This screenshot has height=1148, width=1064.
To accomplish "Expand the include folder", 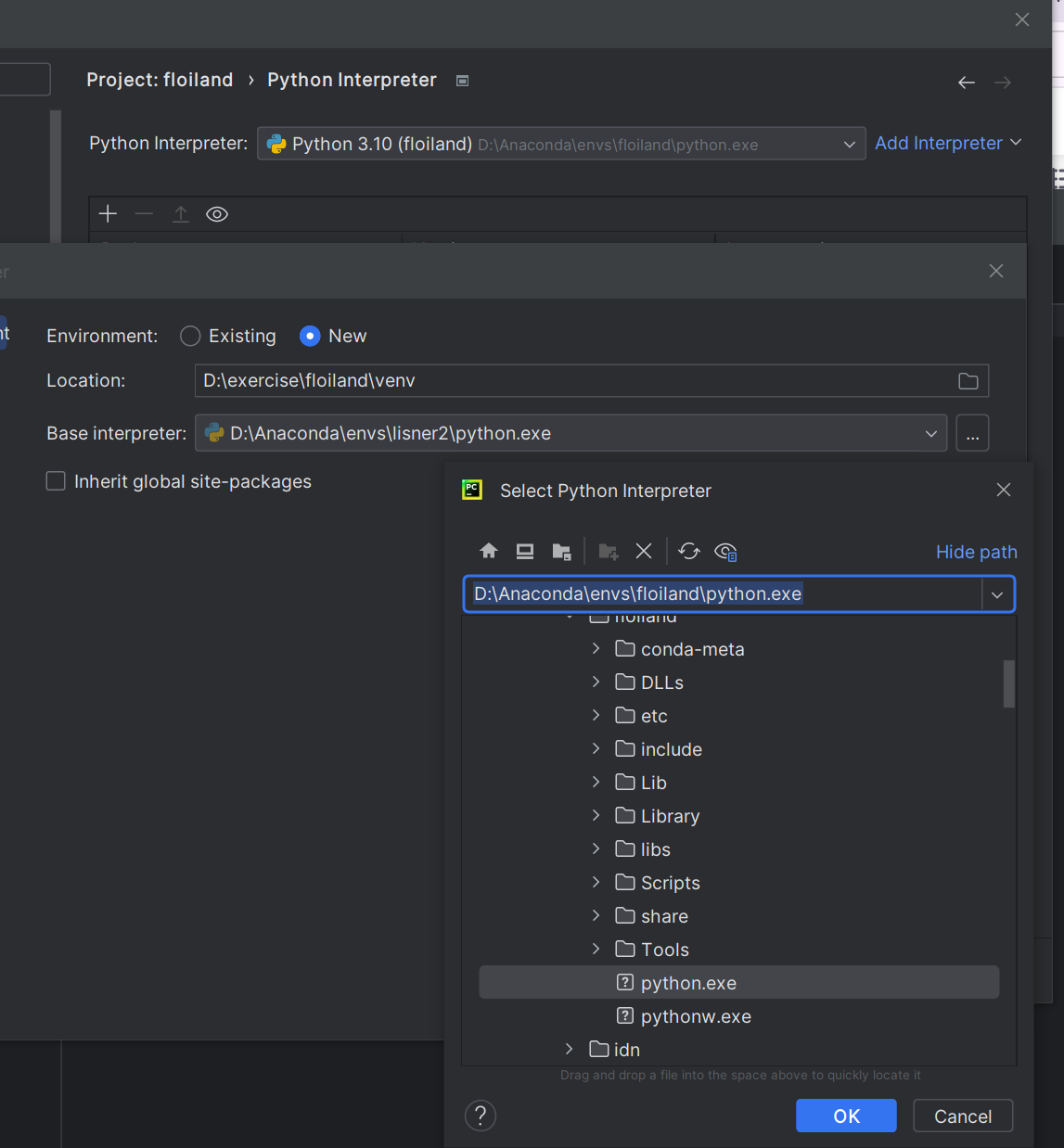I will pos(596,748).
